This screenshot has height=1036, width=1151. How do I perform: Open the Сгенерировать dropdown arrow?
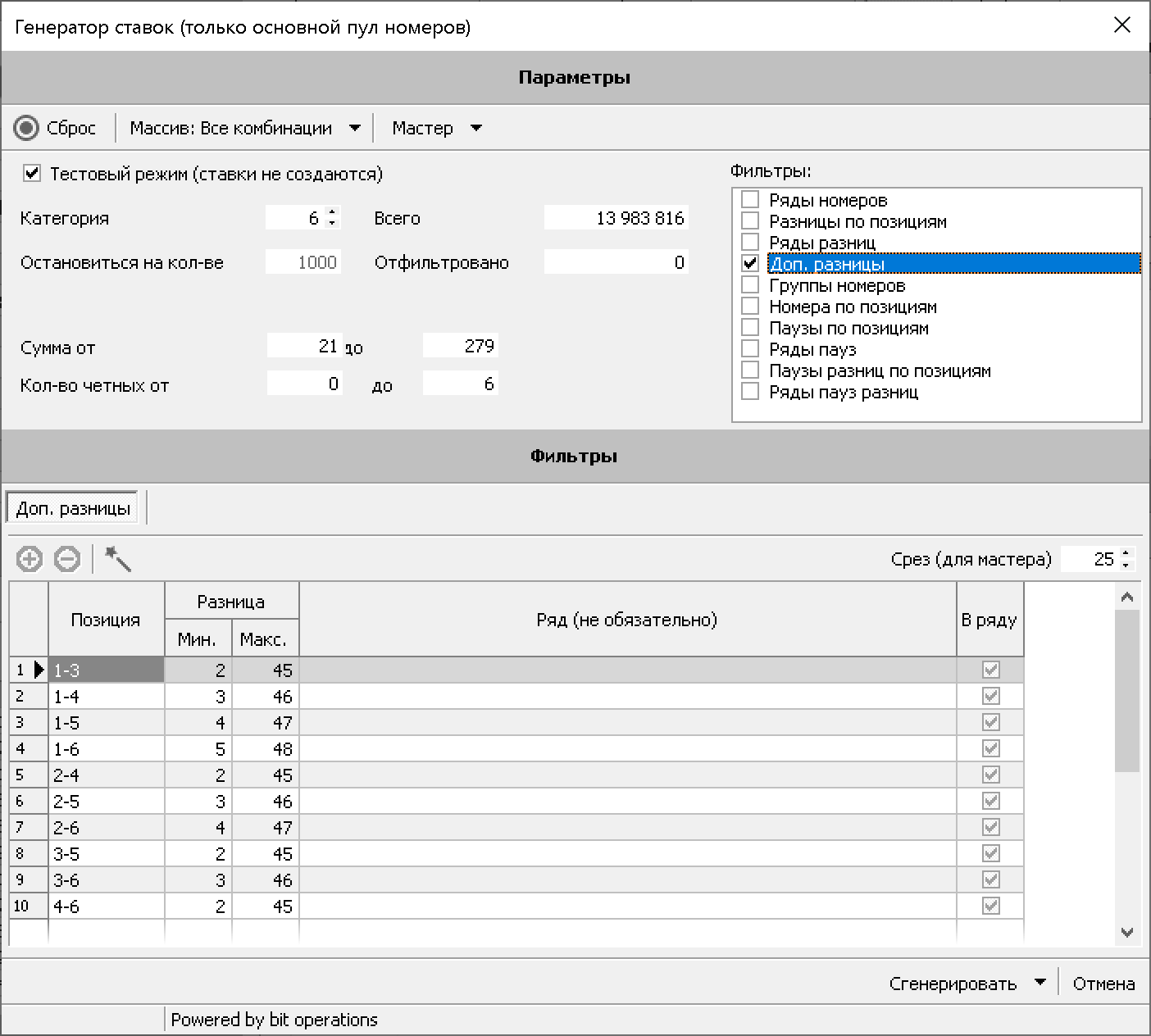tap(1040, 983)
